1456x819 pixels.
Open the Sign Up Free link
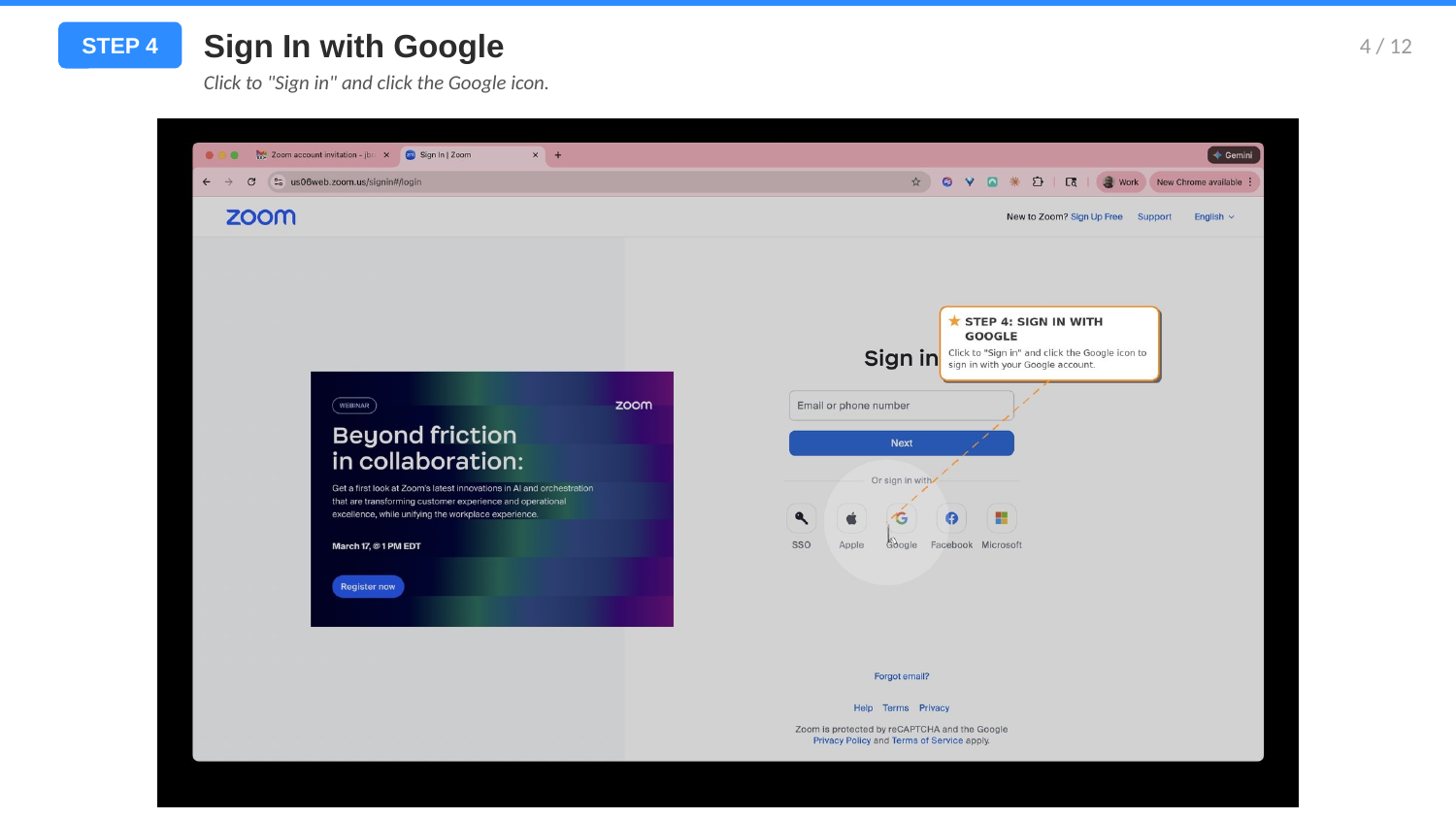[x=1096, y=216]
